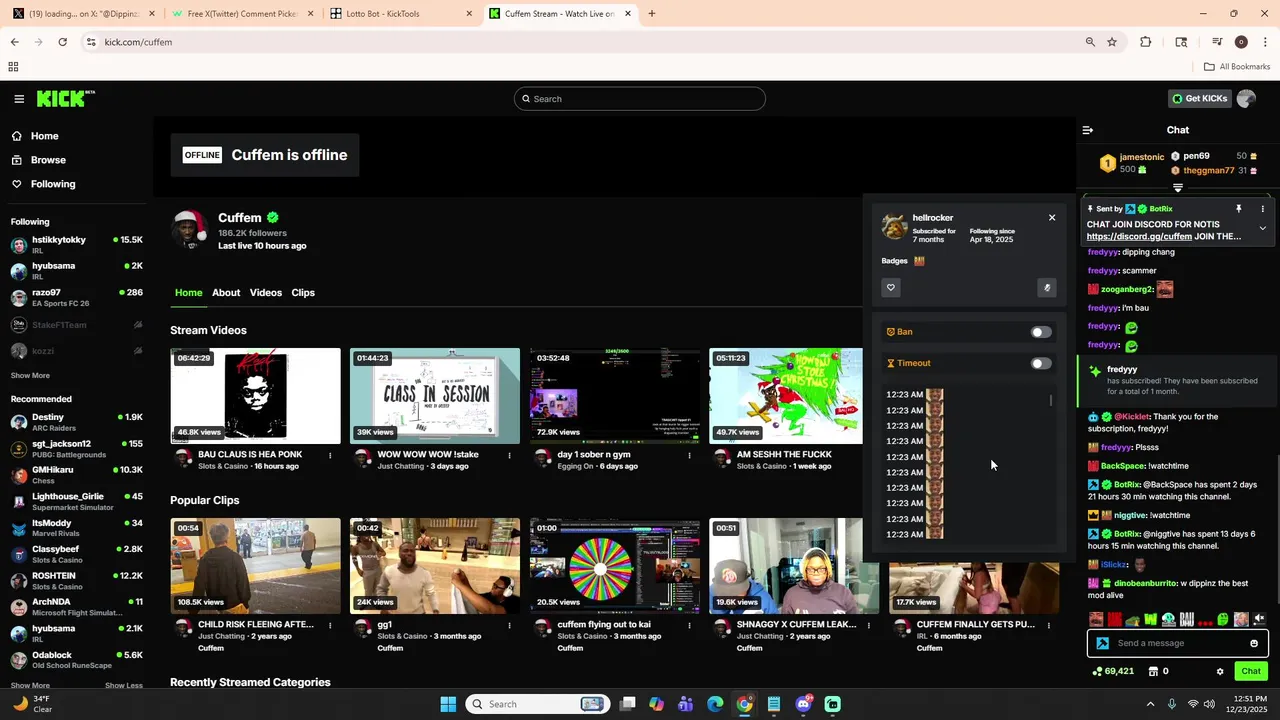The height and width of the screenshot is (720, 1280).
Task: Toggle the Ban switch for hellrocker
Action: [1041, 332]
